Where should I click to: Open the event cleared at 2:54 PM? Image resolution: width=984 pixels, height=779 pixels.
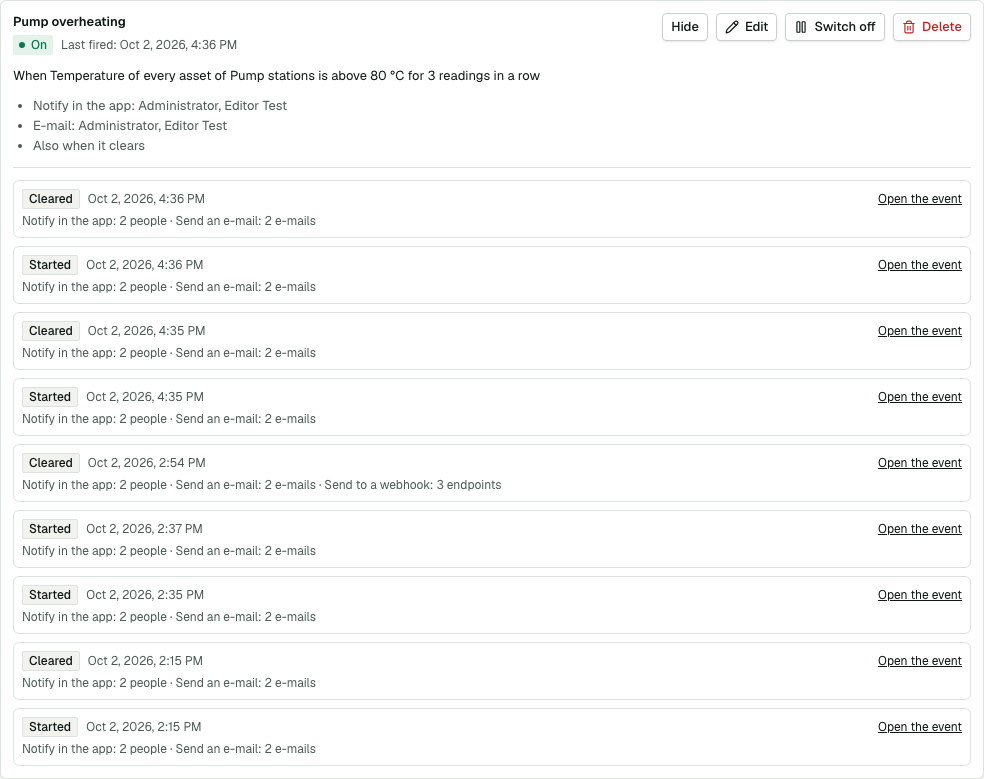coord(919,463)
